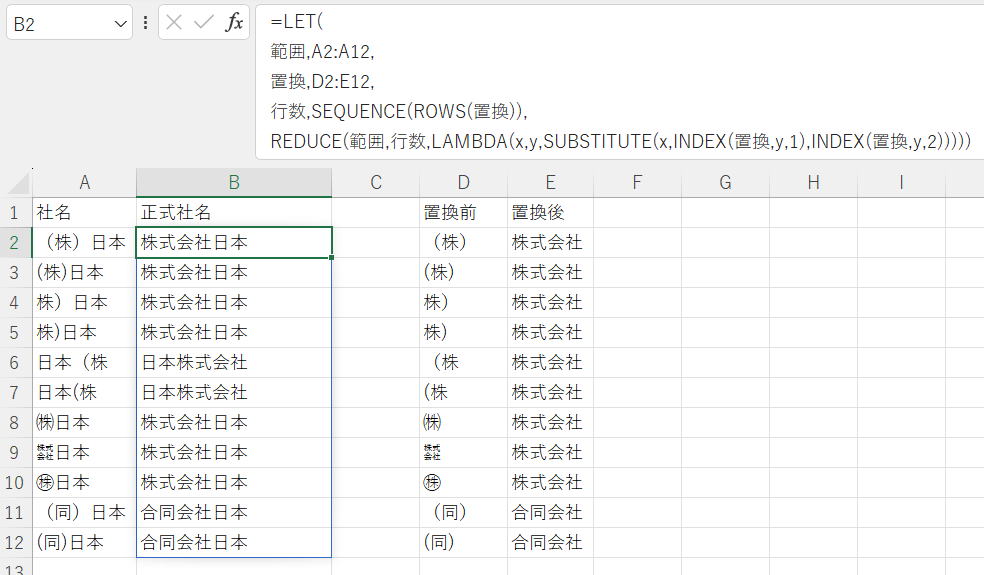
Task: Select column F header
Action: click(637, 183)
